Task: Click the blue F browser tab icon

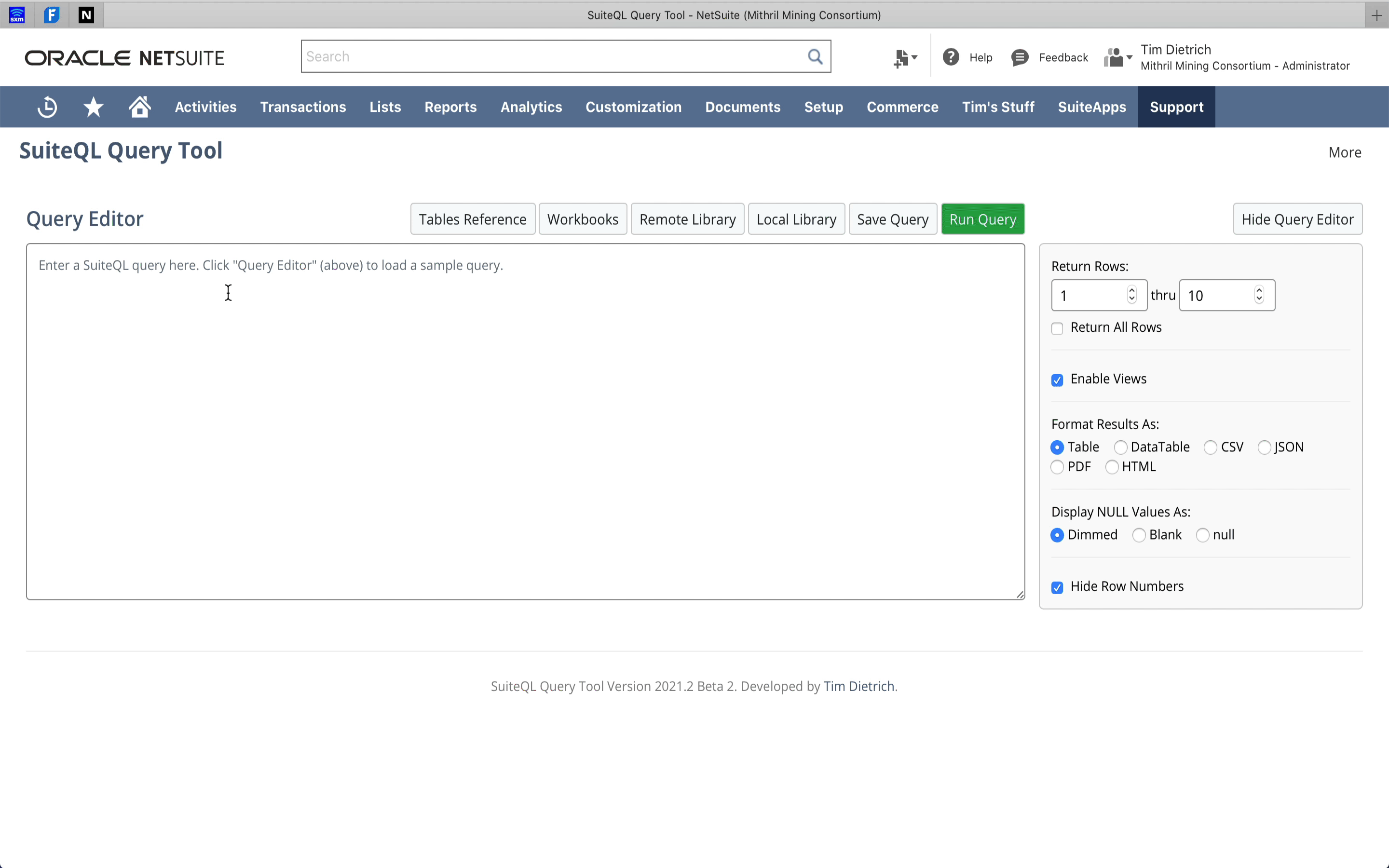Action: [52, 15]
